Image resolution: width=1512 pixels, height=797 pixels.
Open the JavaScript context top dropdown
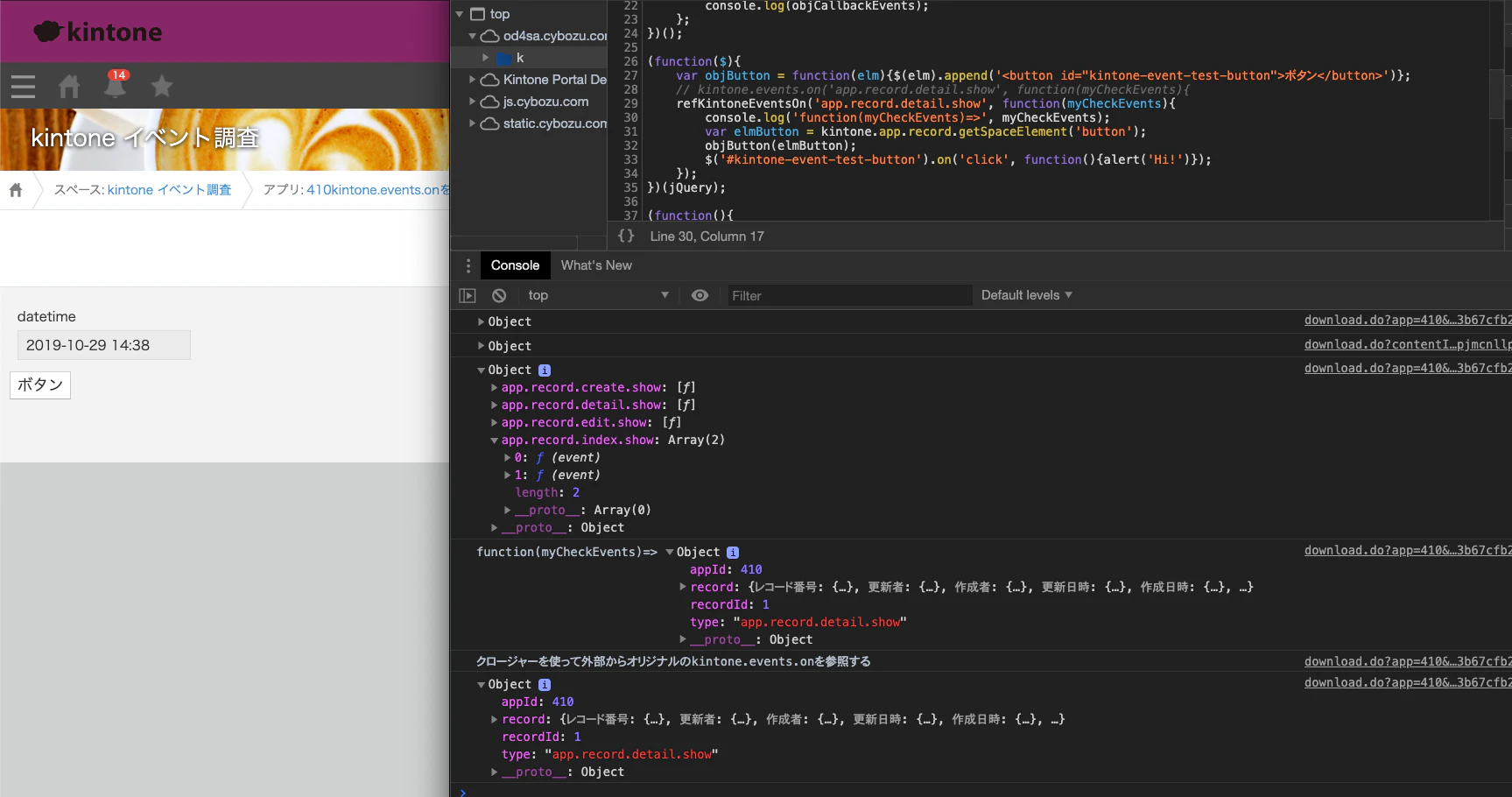[598, 296]
